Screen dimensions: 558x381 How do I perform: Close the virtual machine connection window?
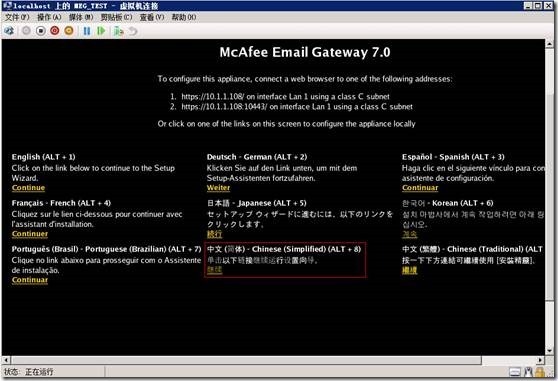(x=548, y=6)
